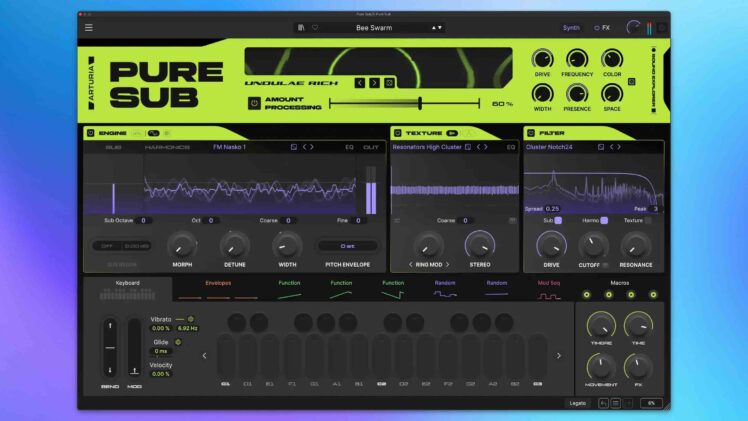Open the Keyboard modulation tab
The height and width of the screenshot is (421, 748).
click(x=127, y=289)
